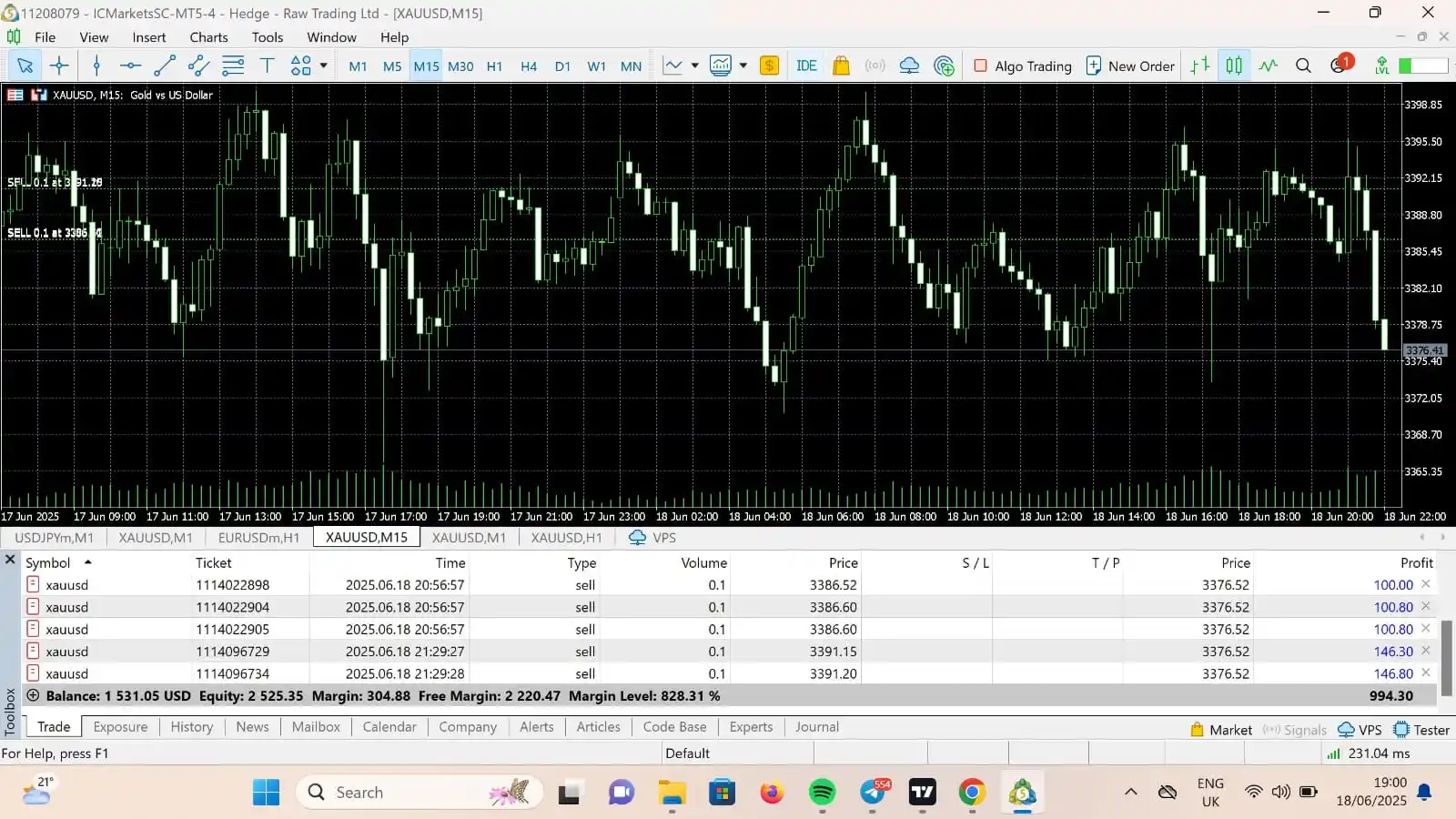1456x819 pixels.
Task: Switch timeframe to M5
Action: pos(392,66)
